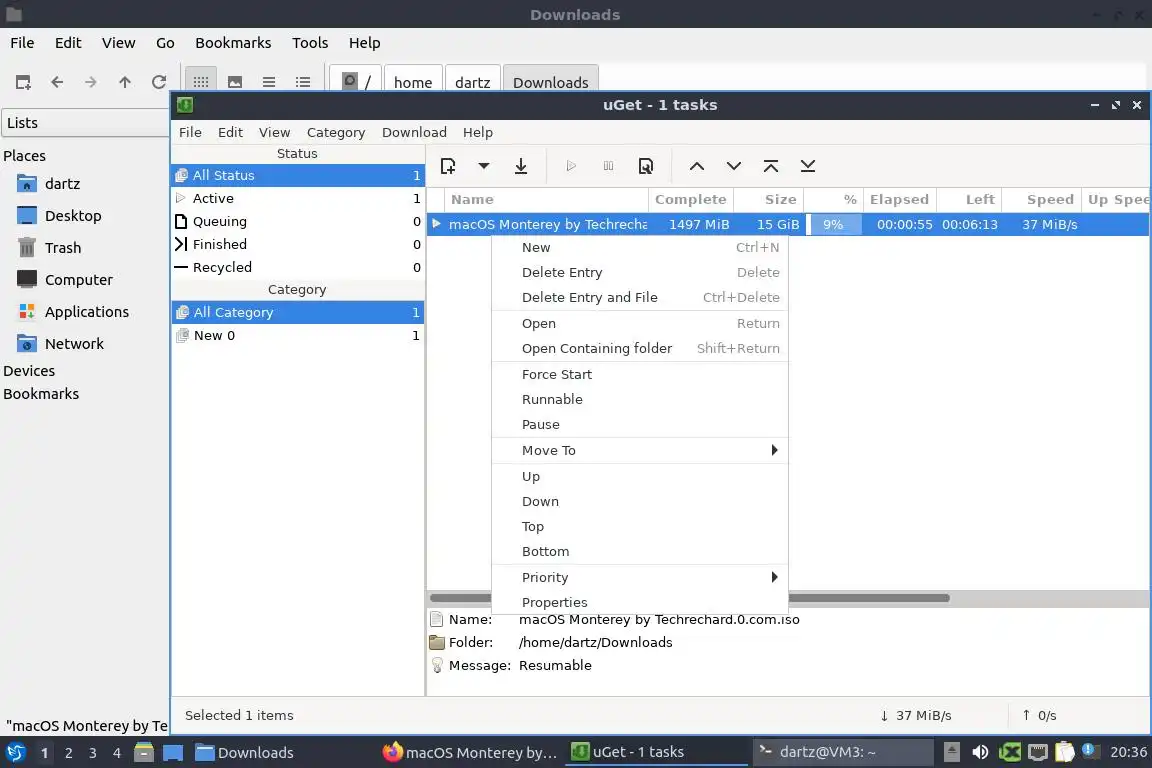Select Finished status row
This screenshot has height=768, width=1152.
pyautogui.click(x=298, y=244)
